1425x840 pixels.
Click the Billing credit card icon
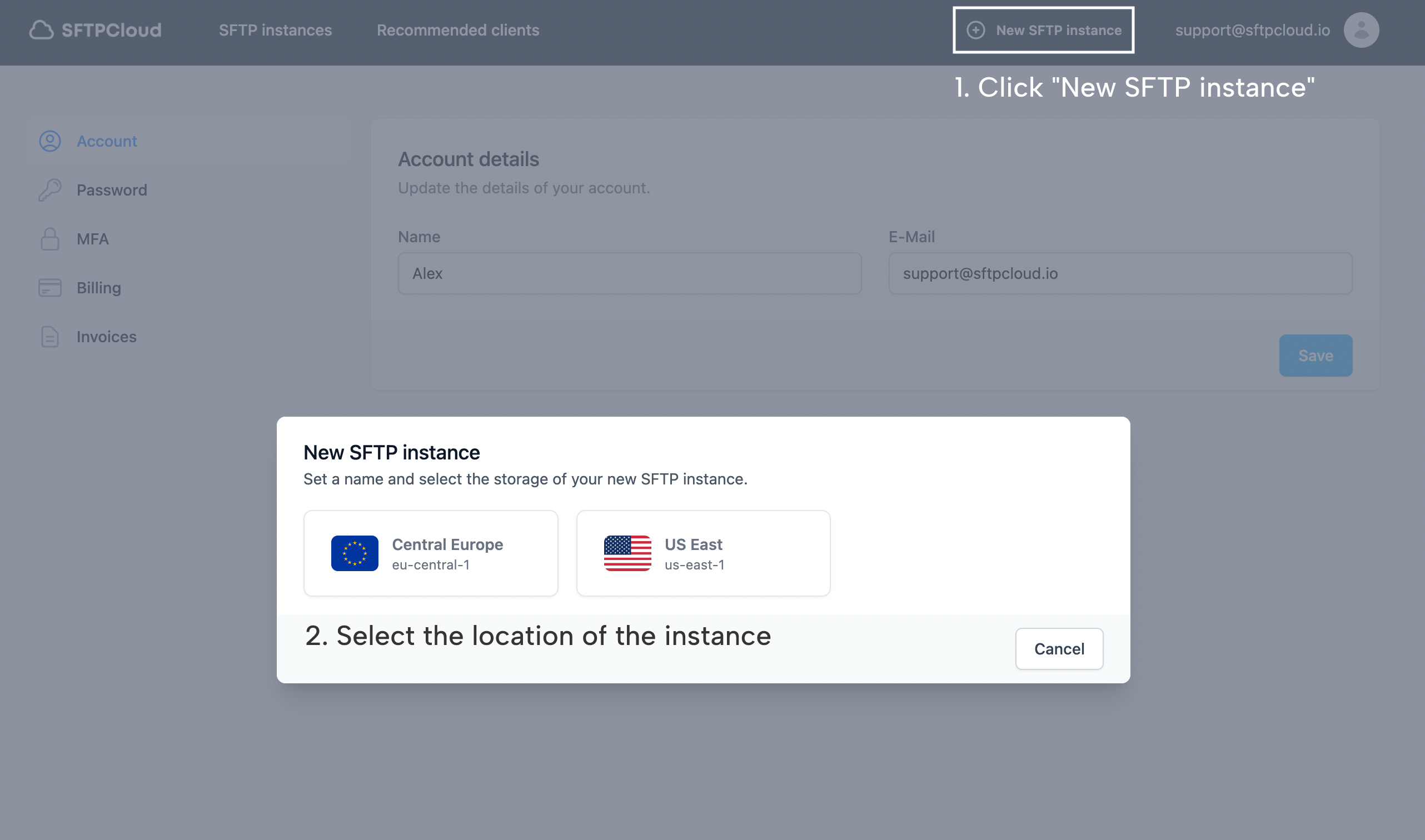(50, 288)
